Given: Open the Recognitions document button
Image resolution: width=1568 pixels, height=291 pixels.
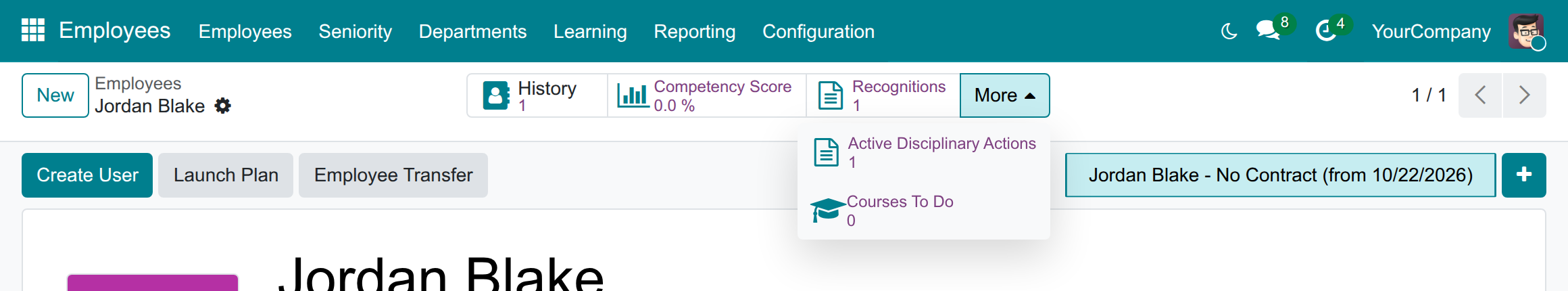Looking at the screenshot, I should point(883,95).
